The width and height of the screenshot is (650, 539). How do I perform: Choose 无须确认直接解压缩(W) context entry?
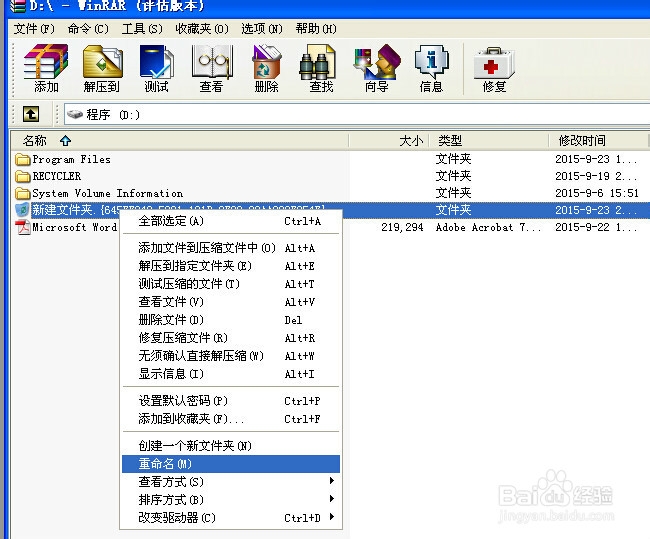click(x=231, y=356)
